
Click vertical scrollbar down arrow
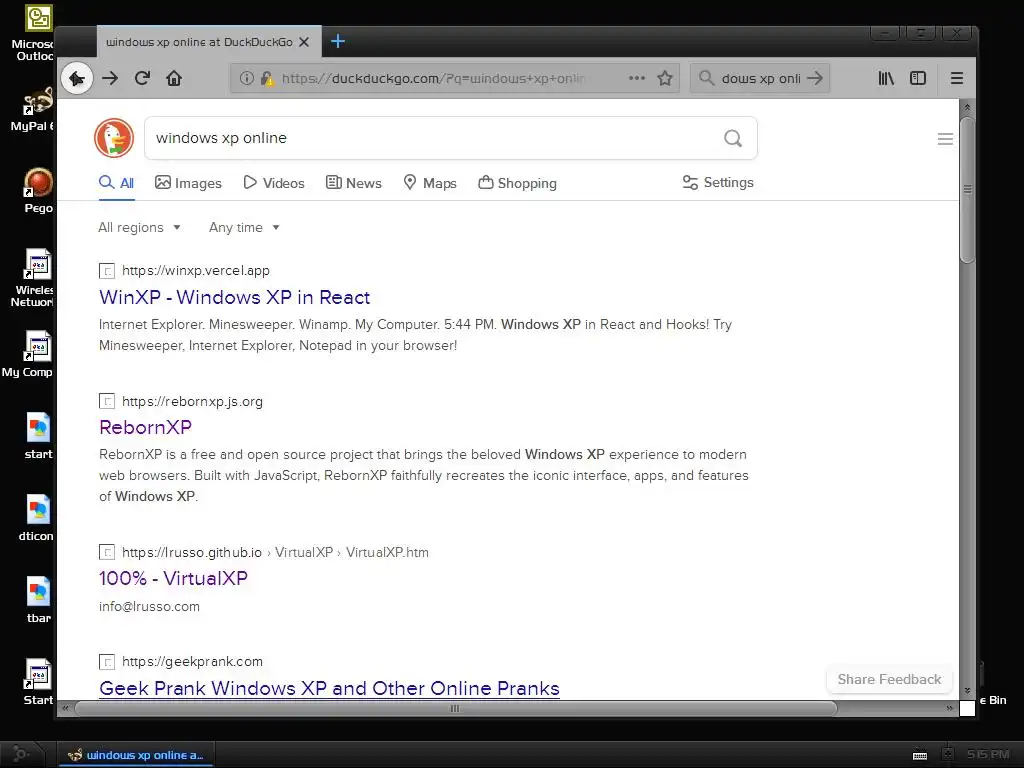[x=967, y=690]
